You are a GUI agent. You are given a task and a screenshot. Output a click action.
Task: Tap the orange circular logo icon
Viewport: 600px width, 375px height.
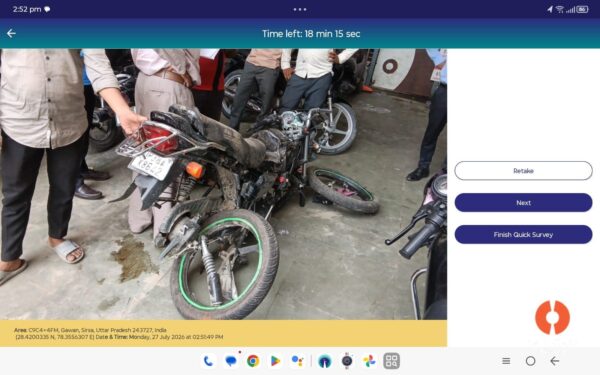[x=552, y=318]
